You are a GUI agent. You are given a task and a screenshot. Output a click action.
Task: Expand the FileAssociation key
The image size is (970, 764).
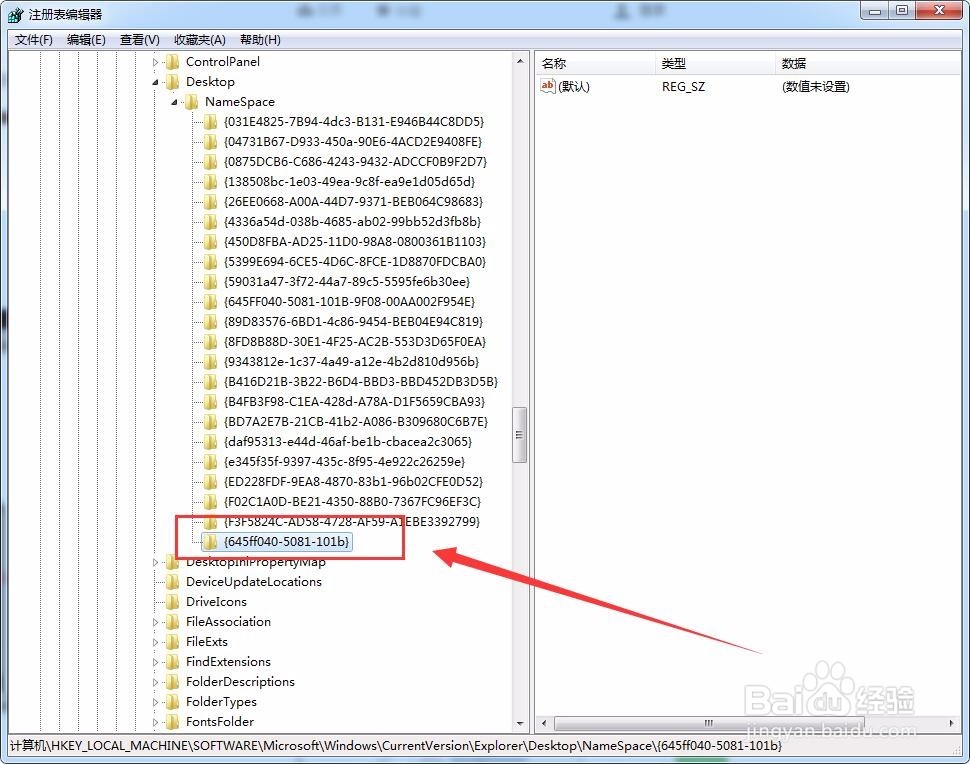155,622
